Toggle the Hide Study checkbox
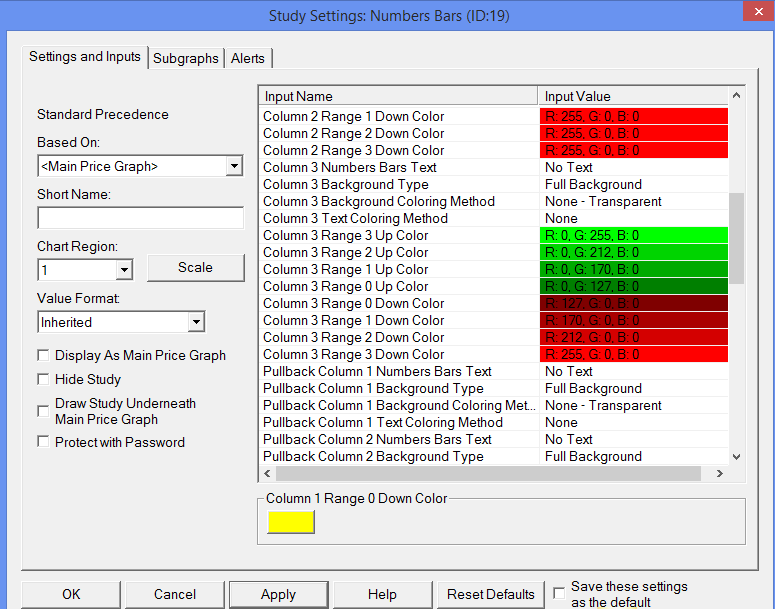This screenshot has width=775, height=609. [43, 379]
